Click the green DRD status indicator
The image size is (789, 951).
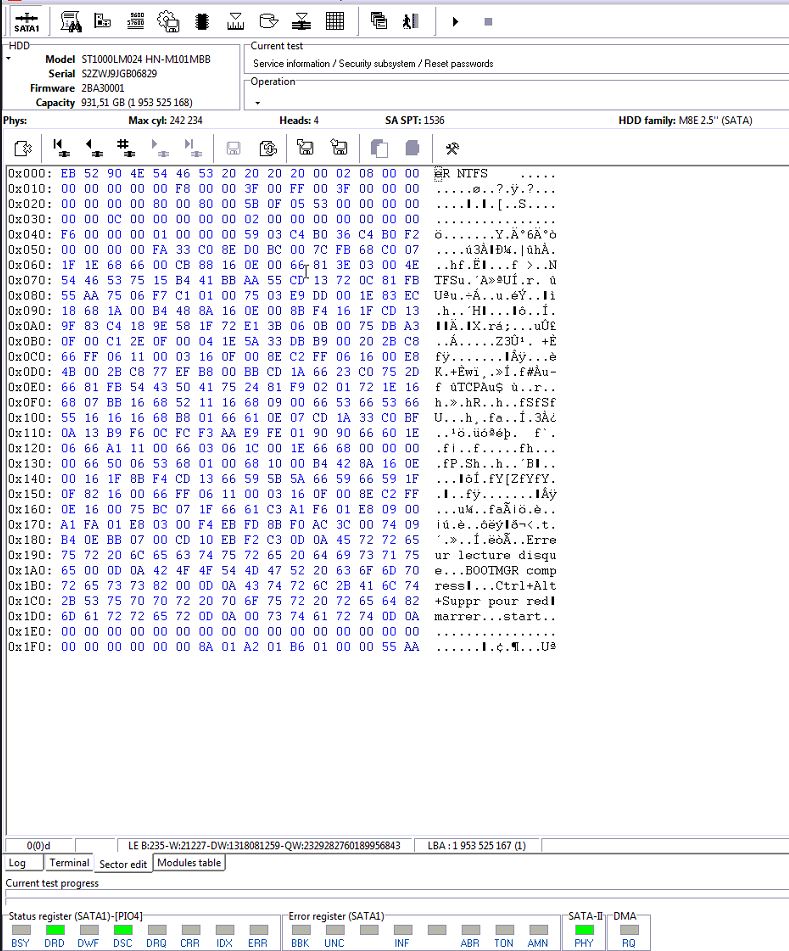tap(55, 930)
